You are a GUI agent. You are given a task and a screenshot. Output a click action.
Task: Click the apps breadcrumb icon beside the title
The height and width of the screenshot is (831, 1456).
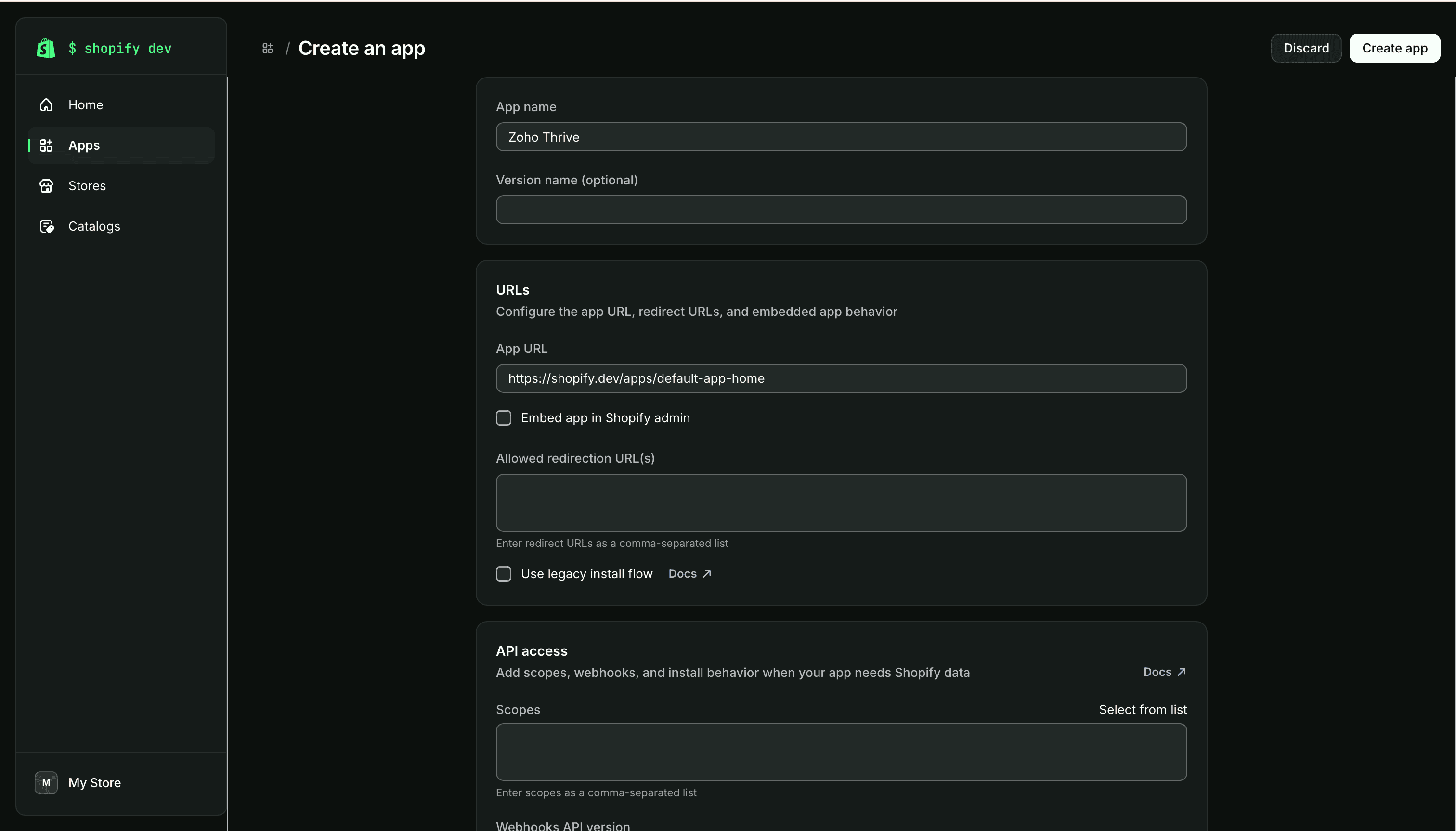tap(268, 49)
